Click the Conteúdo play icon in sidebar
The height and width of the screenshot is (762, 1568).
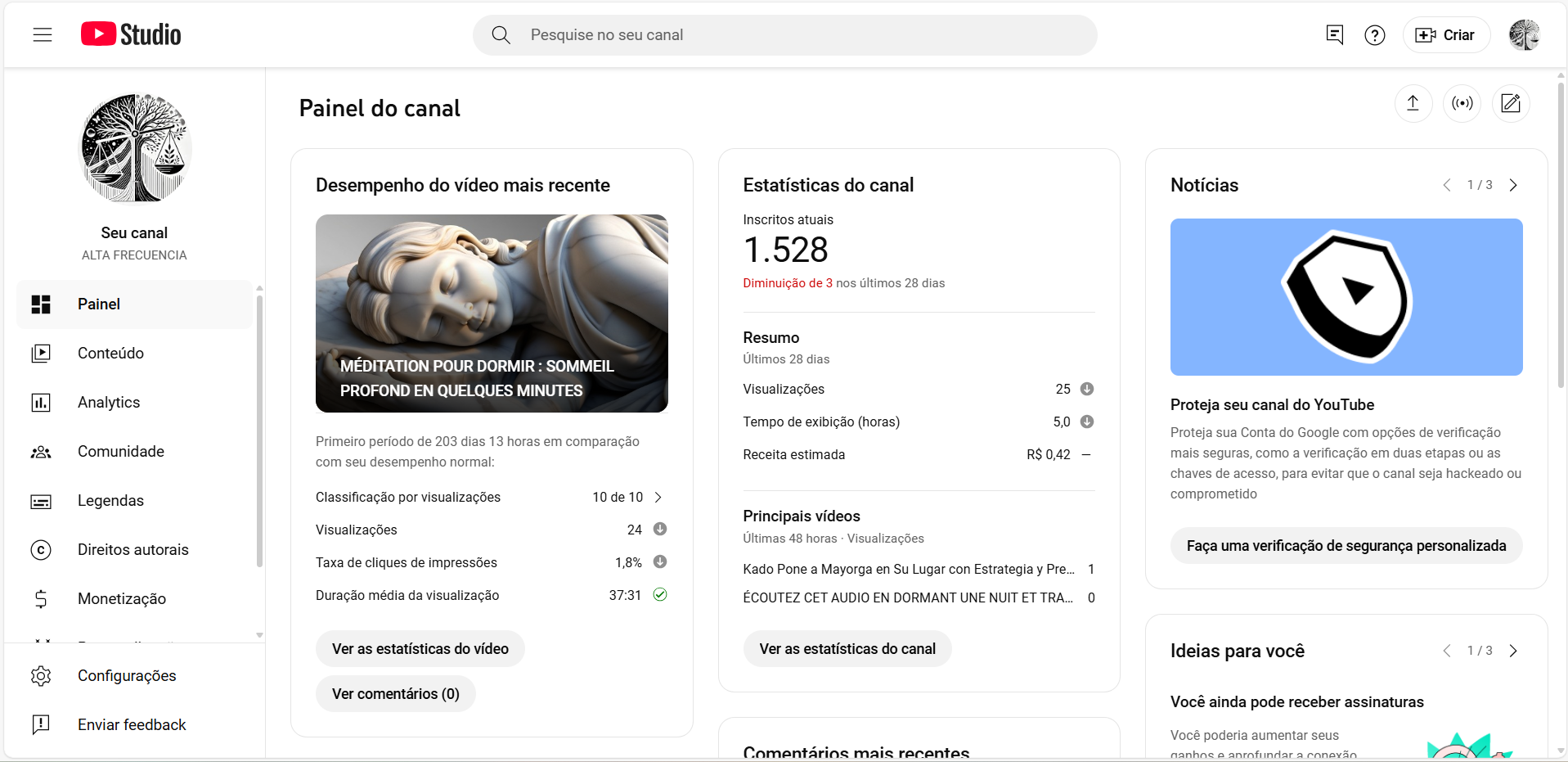tap(41, 354)
